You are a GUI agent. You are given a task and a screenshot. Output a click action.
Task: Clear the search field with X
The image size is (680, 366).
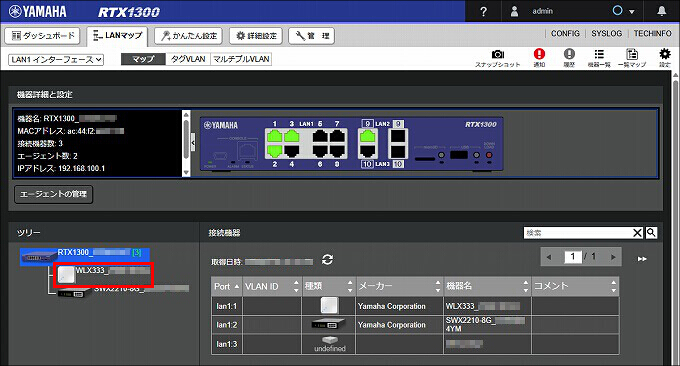(x=637, y=233)
